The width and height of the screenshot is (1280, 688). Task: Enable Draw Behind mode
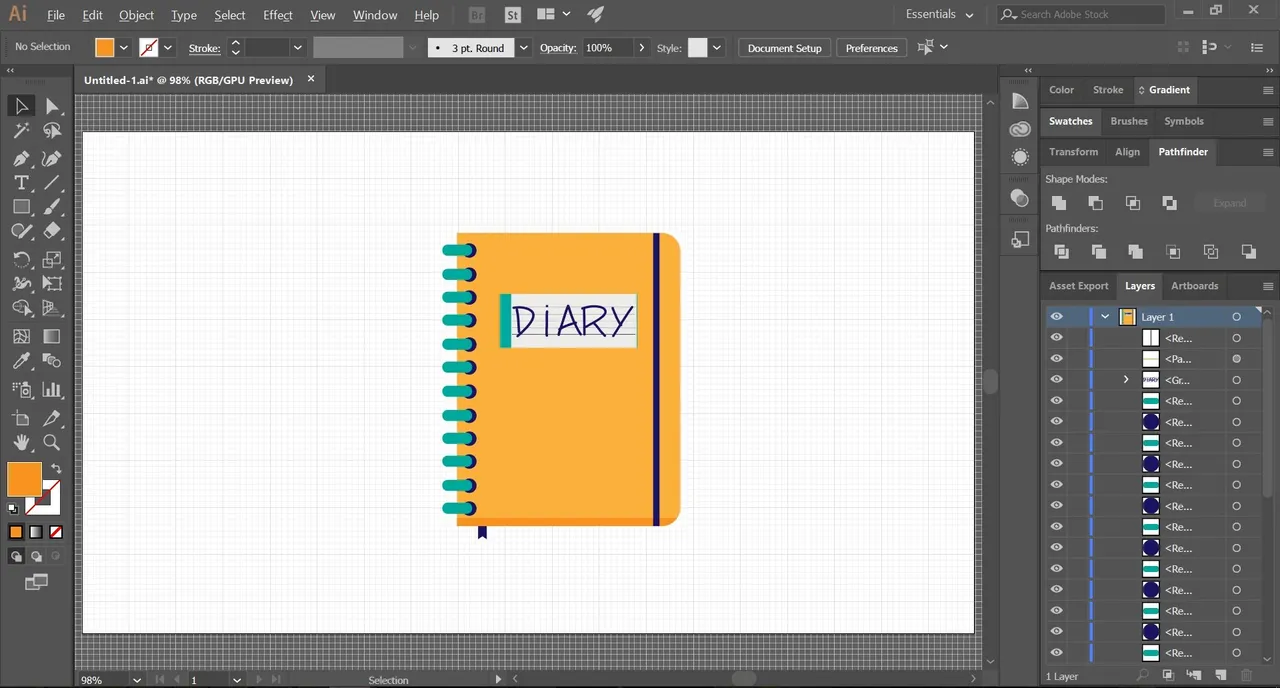pyautogui.click(x=36, y=556)
